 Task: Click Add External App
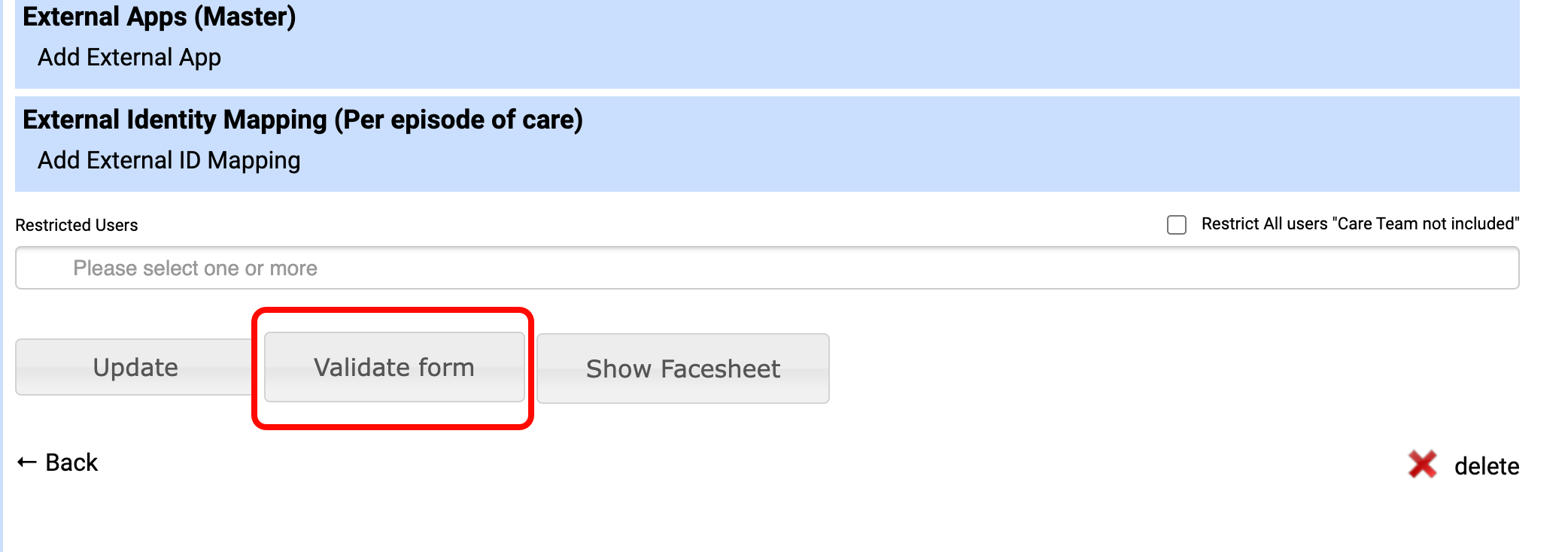129,58
